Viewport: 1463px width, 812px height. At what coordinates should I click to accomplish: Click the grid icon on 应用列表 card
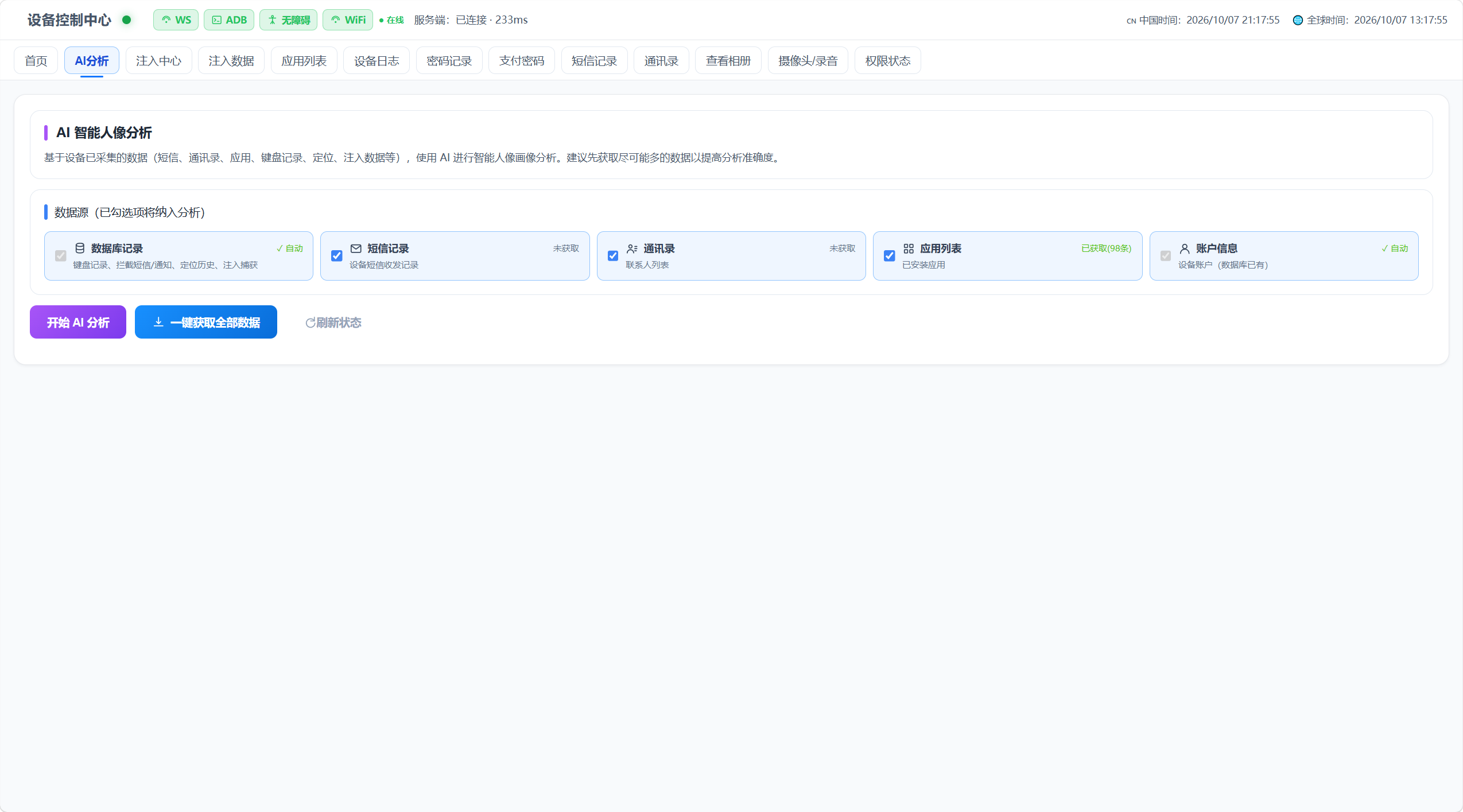pos(909,248)
